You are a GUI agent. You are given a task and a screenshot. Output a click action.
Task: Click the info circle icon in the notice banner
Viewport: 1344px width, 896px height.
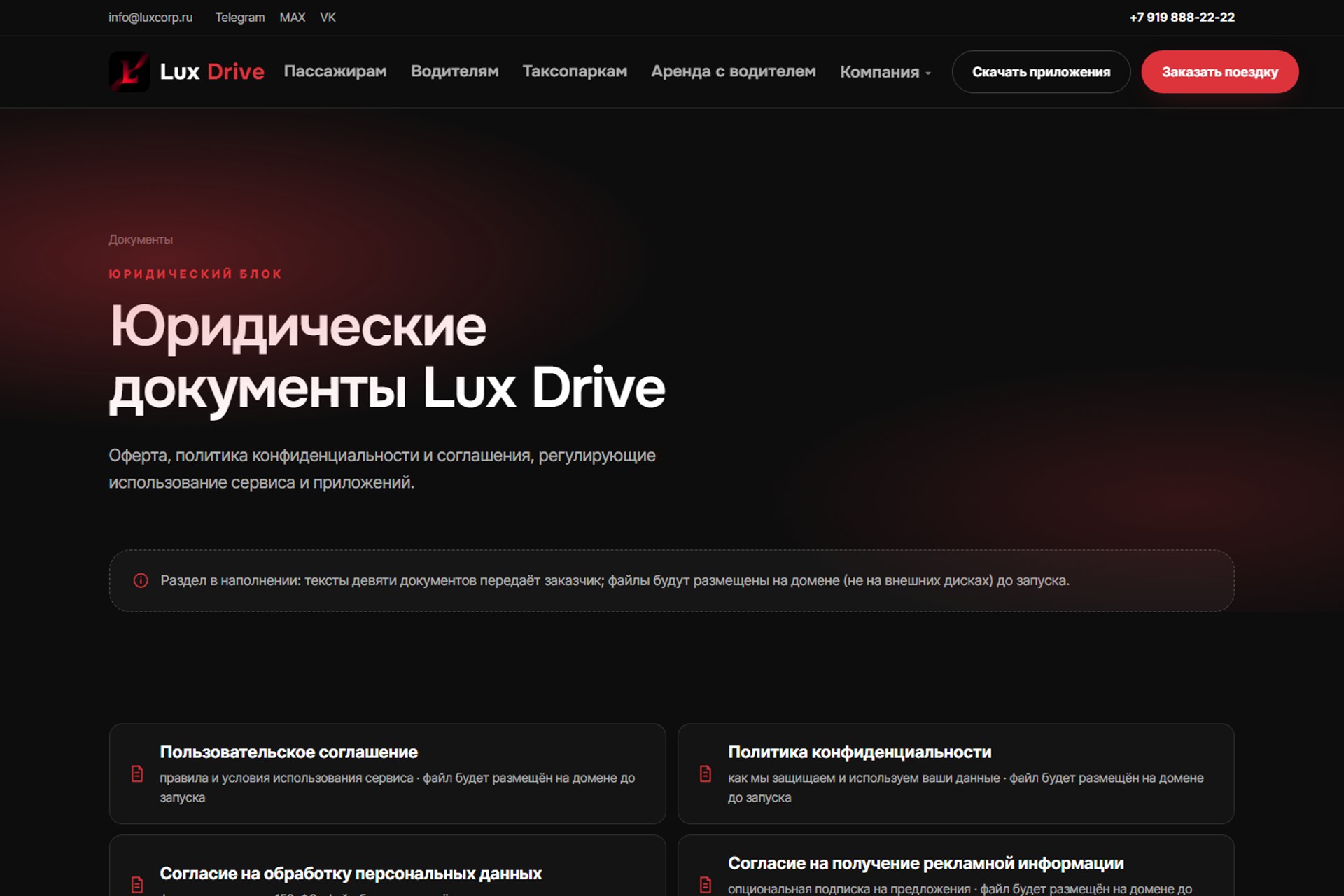[x=141, y=580]
